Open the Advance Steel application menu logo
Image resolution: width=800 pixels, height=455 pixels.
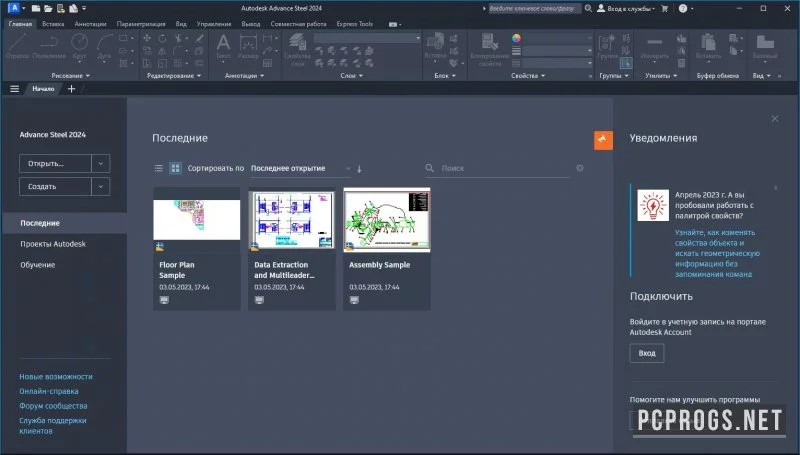coord(14,8)
